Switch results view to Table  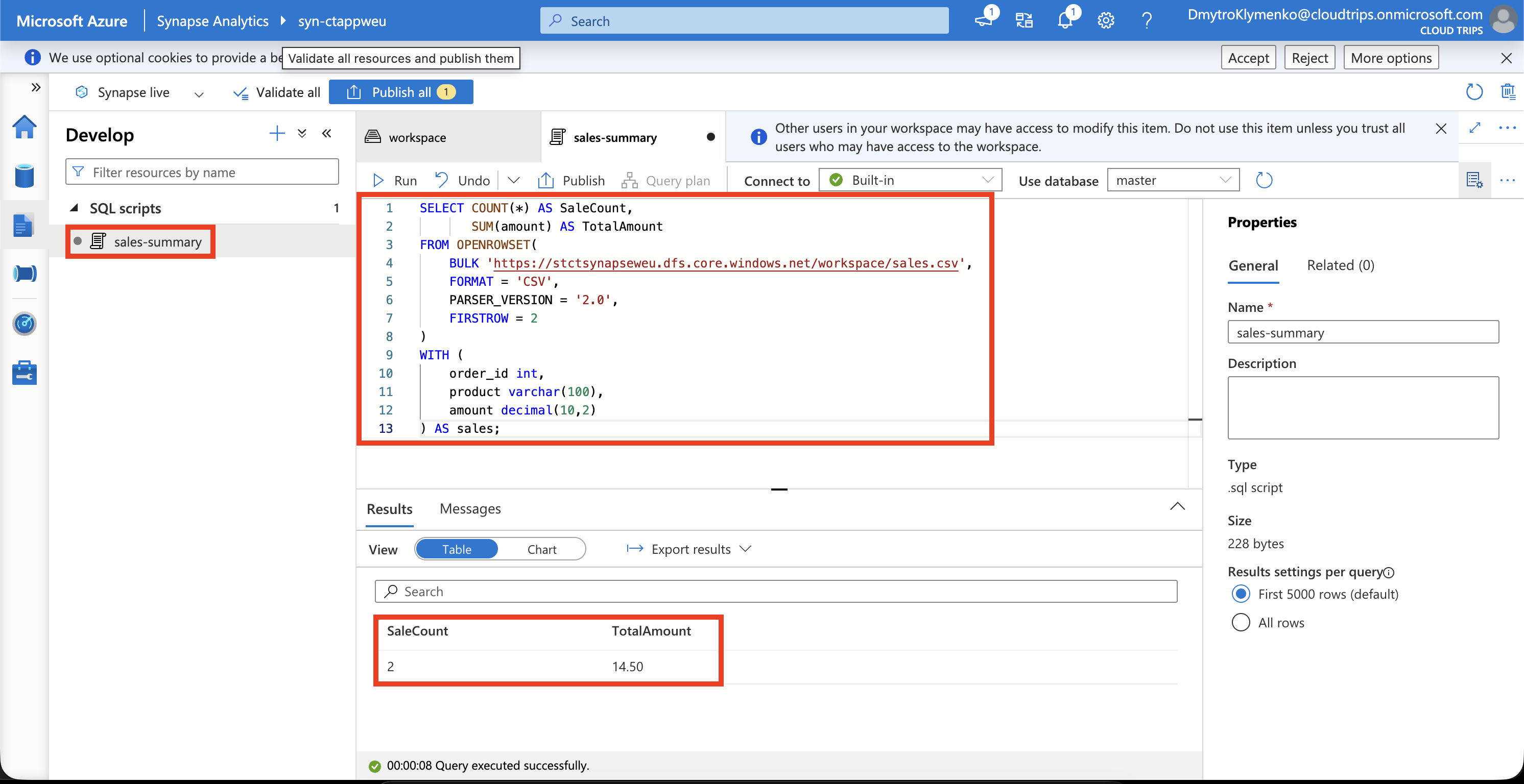tap(457, 549)
